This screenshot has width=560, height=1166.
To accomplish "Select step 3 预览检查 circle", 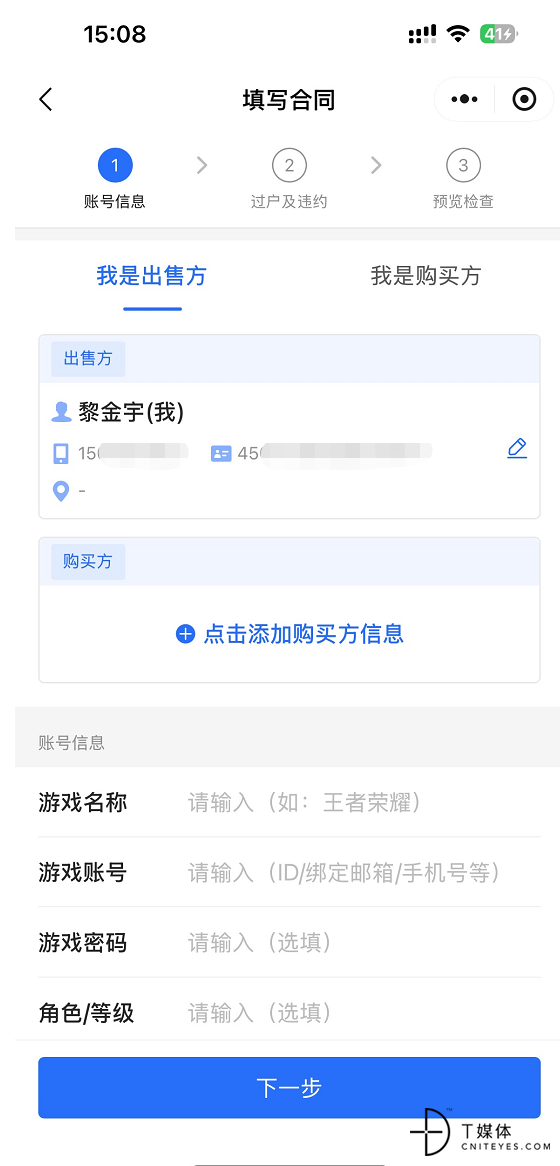I will tap(463, 166).
